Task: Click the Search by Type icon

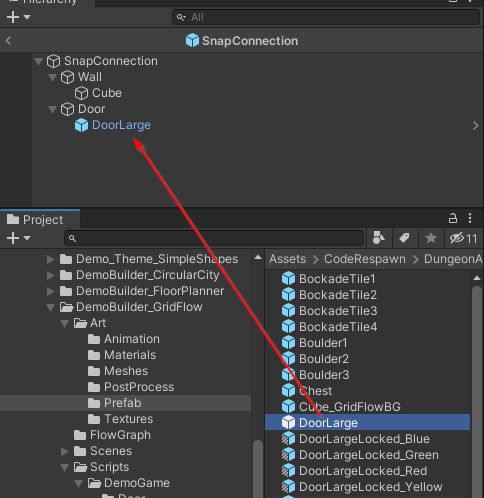Action: click(379, 238)
